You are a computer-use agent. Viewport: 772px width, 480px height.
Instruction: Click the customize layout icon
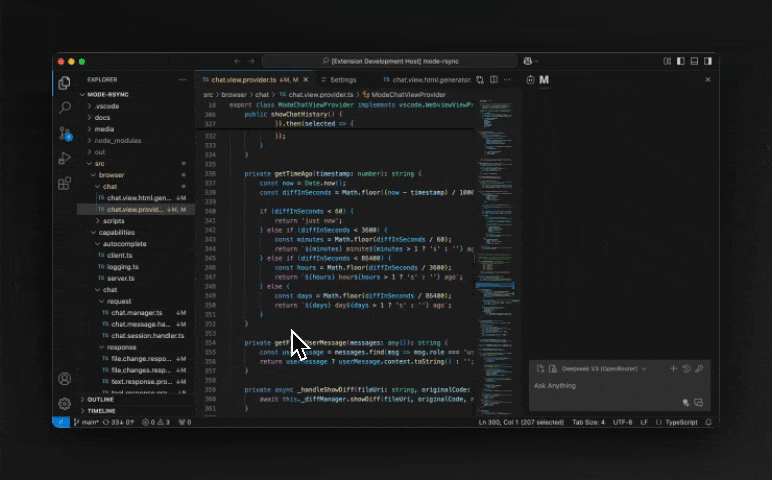point(667,61)
